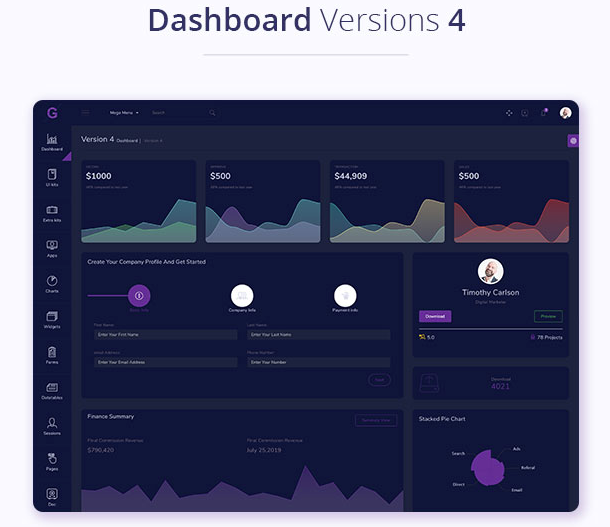Select the Payment Info step
This screenshot has height=527, width=610.
(345, 295)
